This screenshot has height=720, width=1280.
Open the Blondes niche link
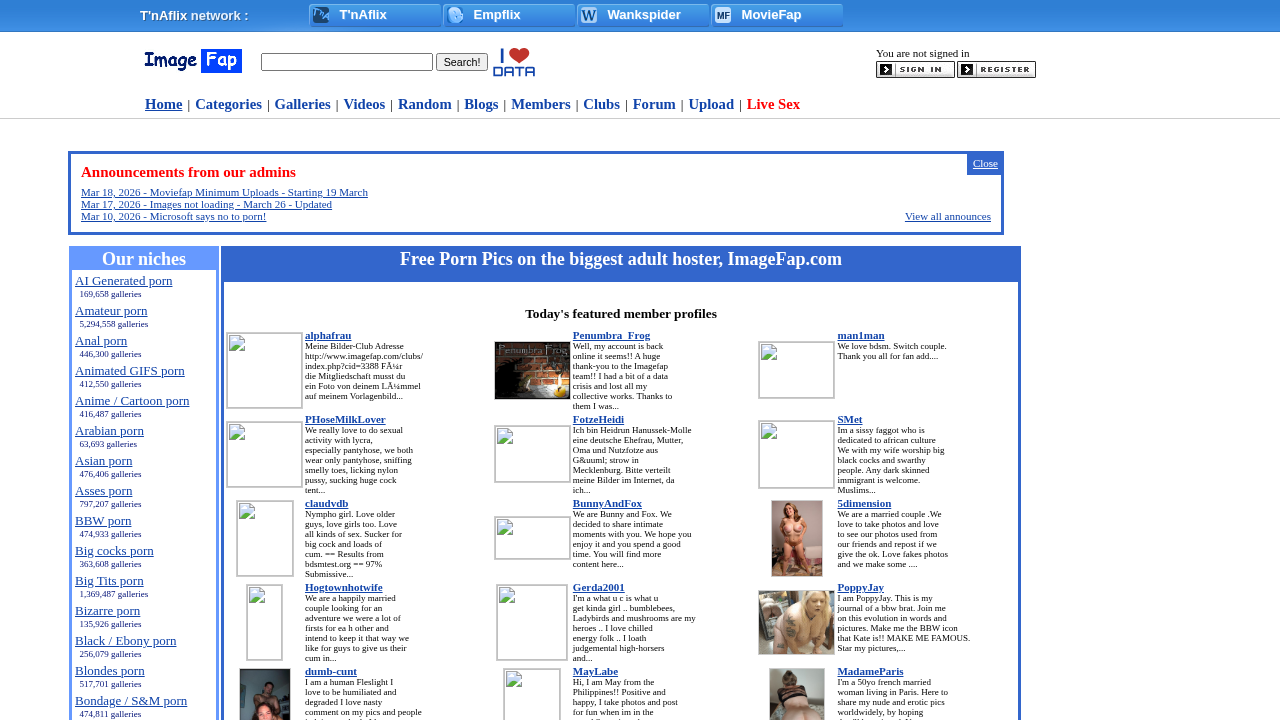click(110, 671)
